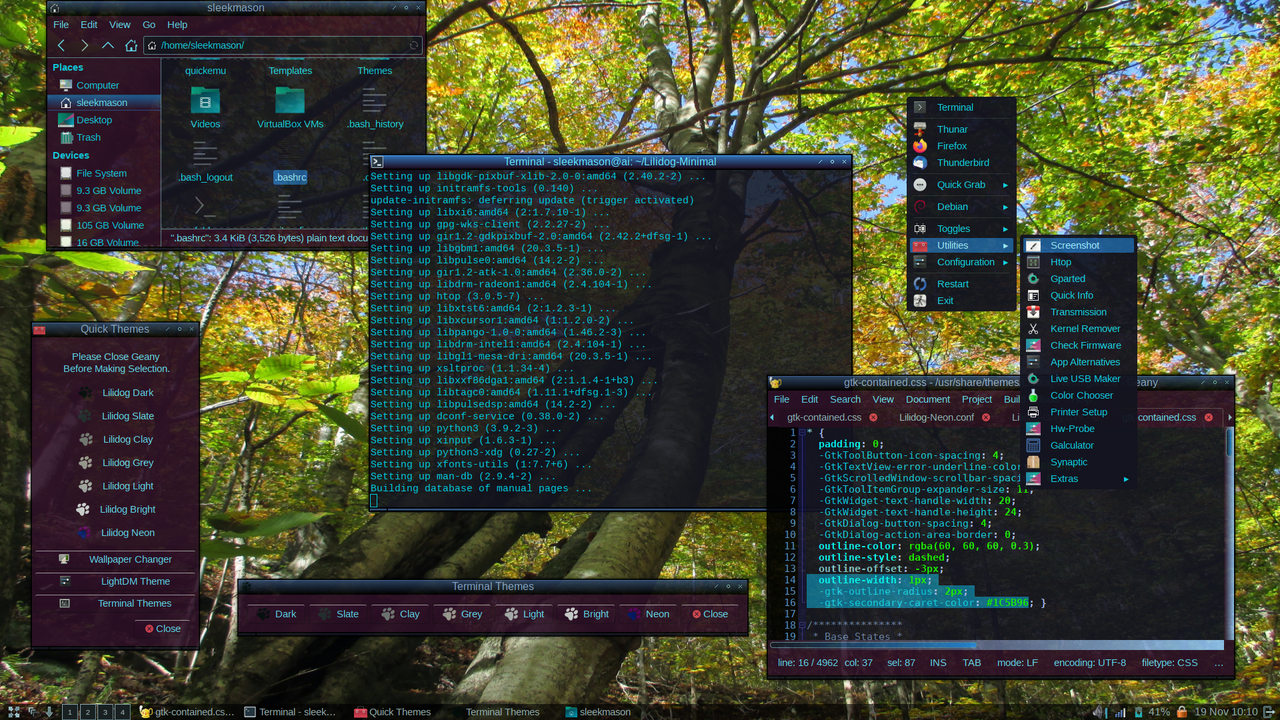Open the Document menu in Geany

[928, 399]
